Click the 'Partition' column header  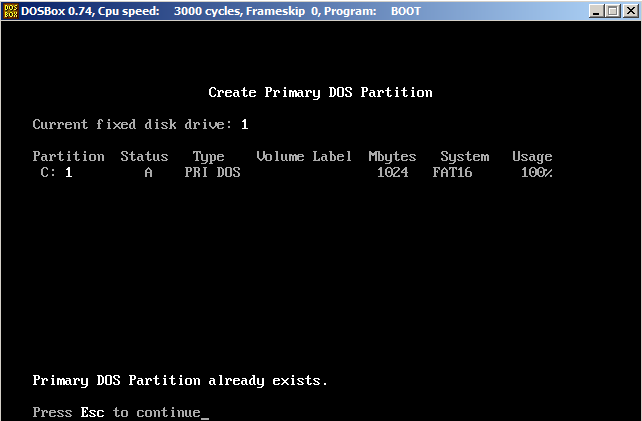[68, 156]
